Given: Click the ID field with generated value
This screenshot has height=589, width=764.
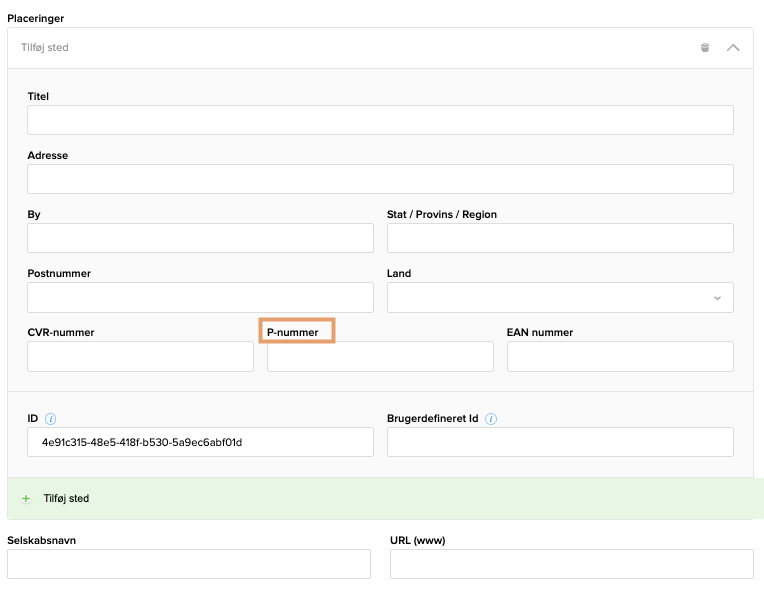Looking at the screenshot, I should click(200, 442).
